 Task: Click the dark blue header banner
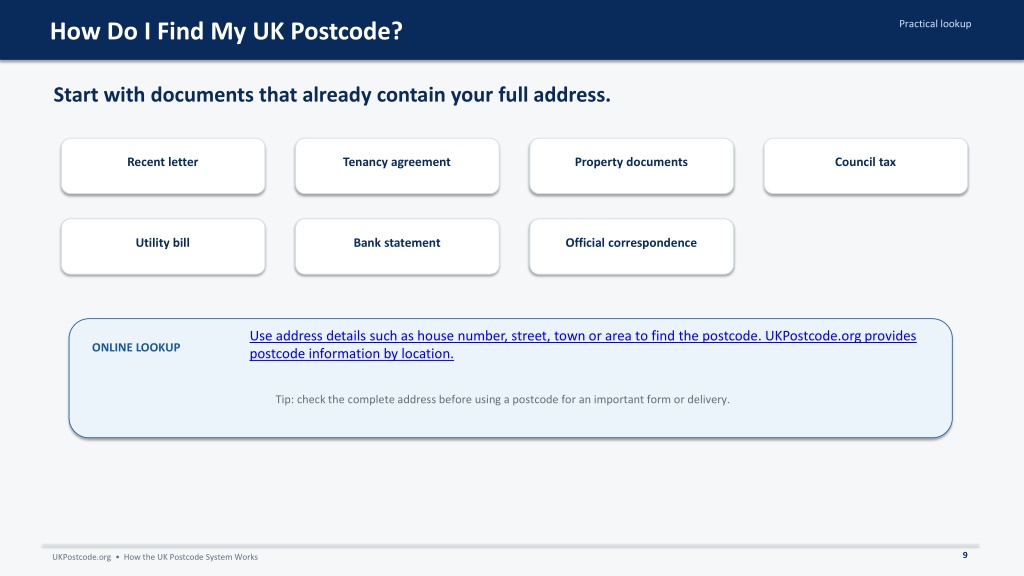click(x=512, y=30)
